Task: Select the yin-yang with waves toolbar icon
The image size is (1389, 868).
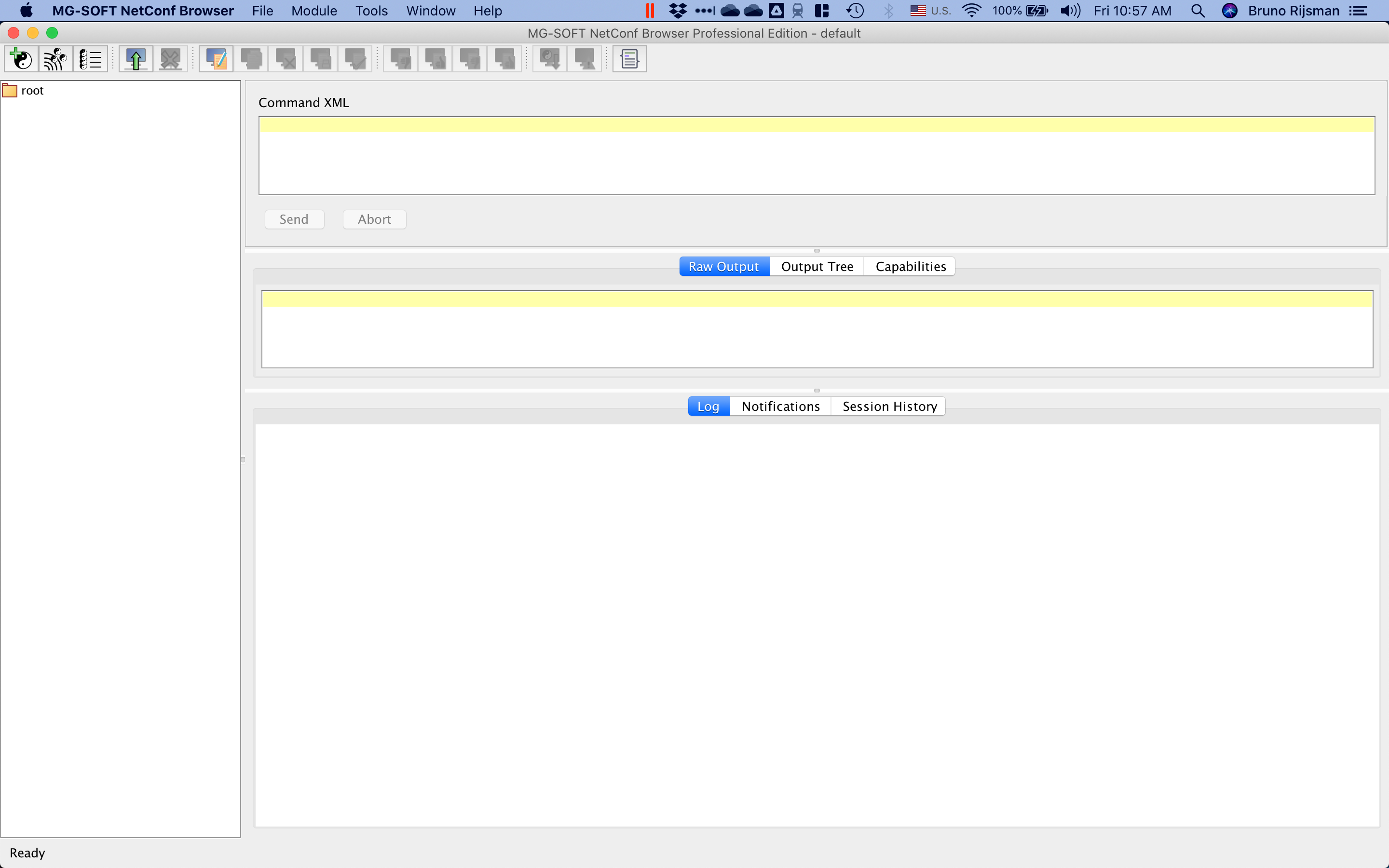Action: click(x=54, y=58)
